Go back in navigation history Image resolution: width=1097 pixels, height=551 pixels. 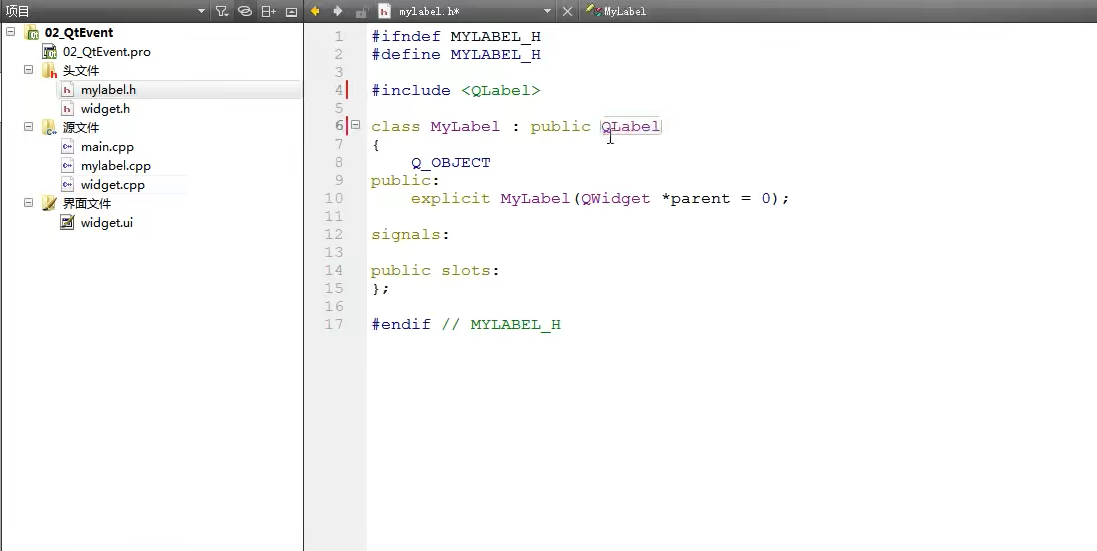(x=315, y=11)
